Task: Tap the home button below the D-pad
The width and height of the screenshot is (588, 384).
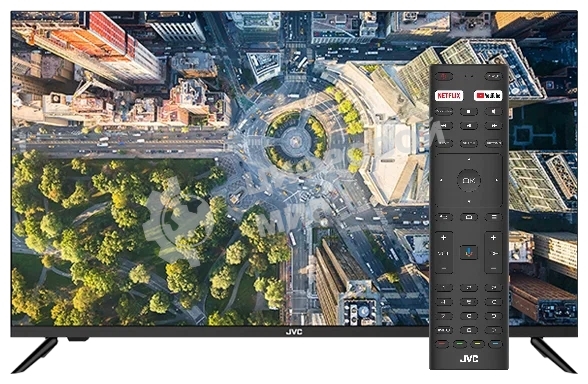Action: [x=469, y=217]
